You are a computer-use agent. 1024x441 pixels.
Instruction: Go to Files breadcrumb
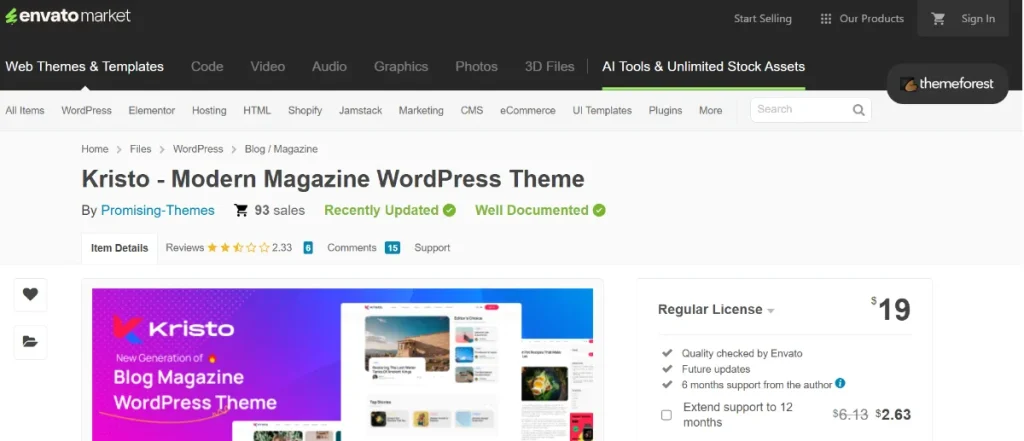pos(140,149)
